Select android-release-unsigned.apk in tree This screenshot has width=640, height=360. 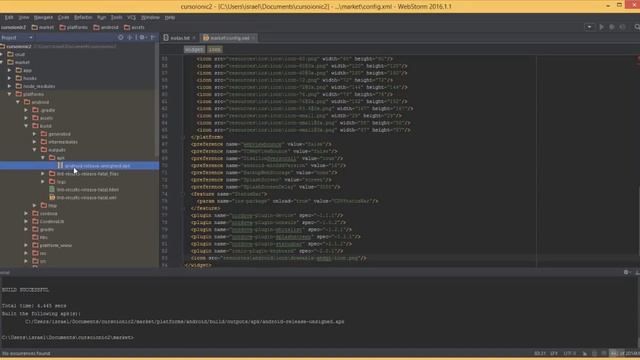[x=97, y=166]
